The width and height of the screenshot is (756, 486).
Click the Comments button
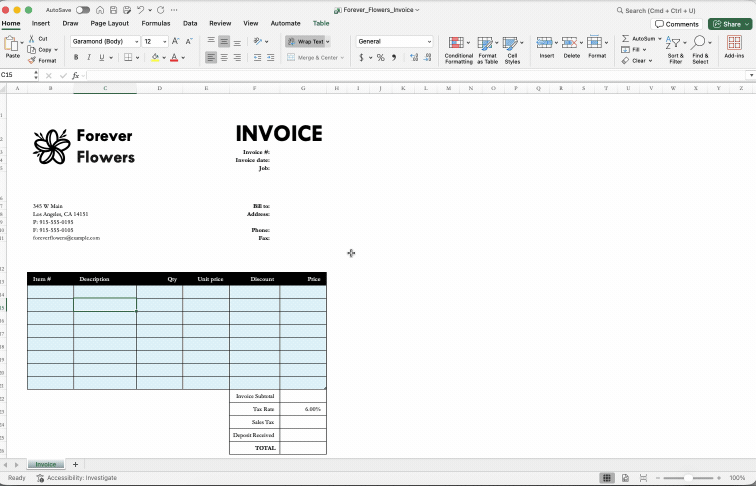676,24
